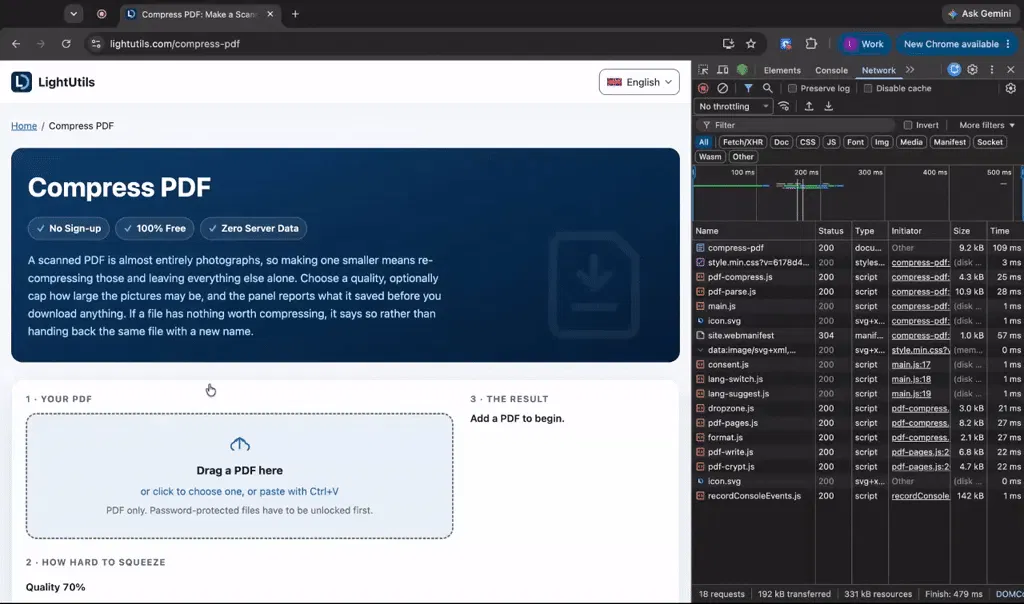
Task: Sort requests by the Name column
Action: (754, 230)
